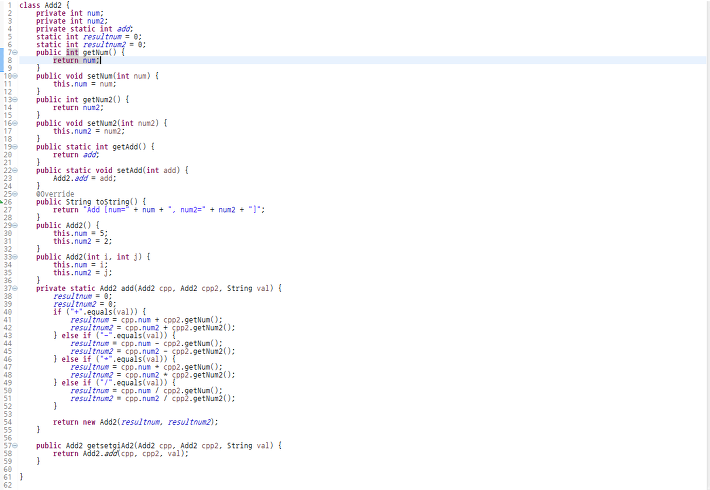Click the highlighted 'int' keyword on line 7
This screenshot has width=710, height=490.
click(72, 52)
